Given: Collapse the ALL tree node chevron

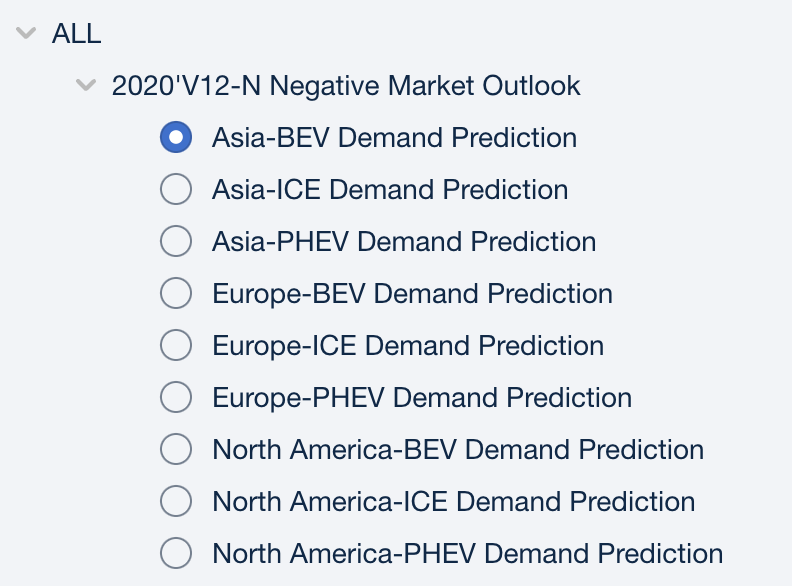Looking at the screenshot, I should coord(26,34).
